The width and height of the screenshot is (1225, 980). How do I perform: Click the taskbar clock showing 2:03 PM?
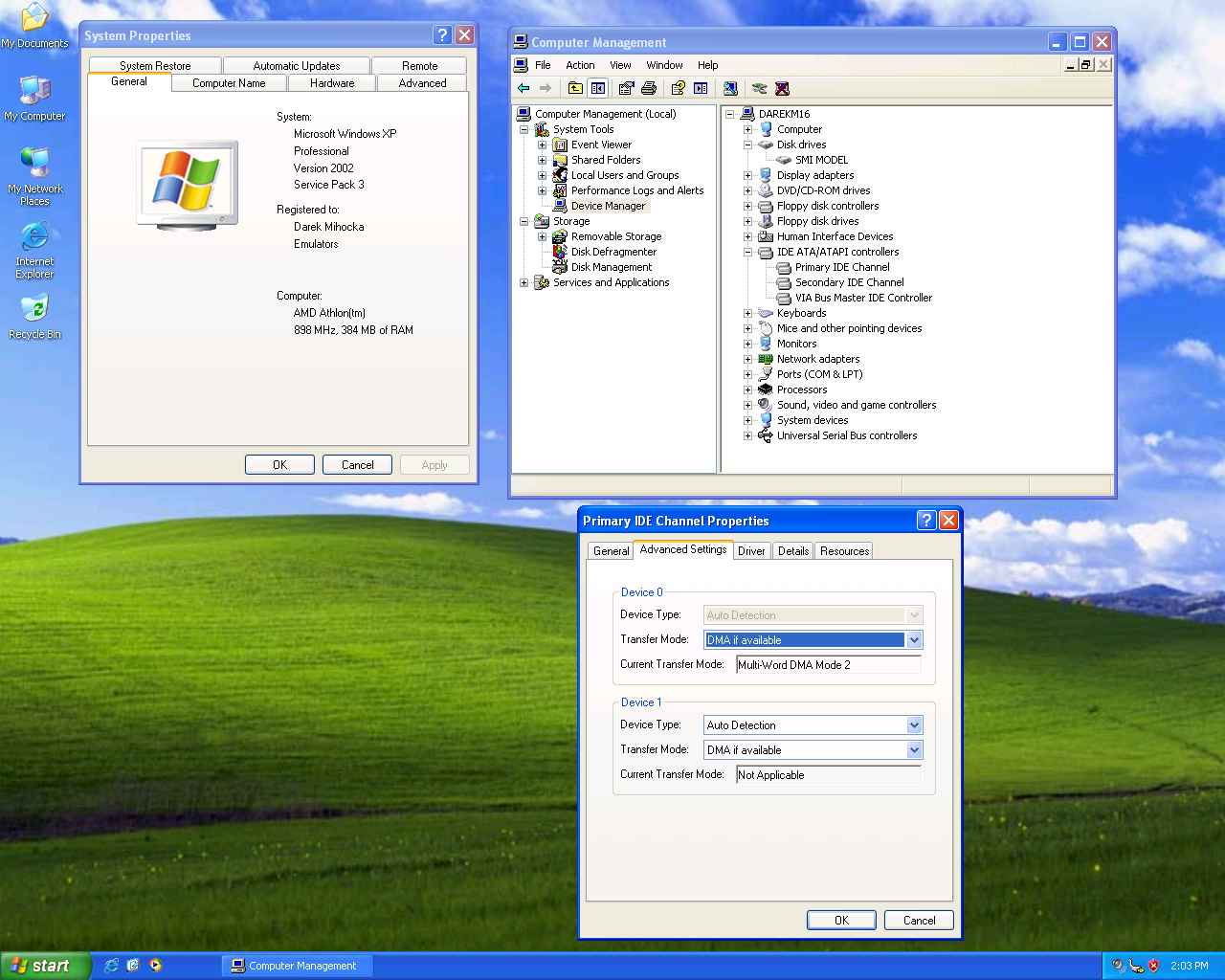click(x=1189, y=966)
